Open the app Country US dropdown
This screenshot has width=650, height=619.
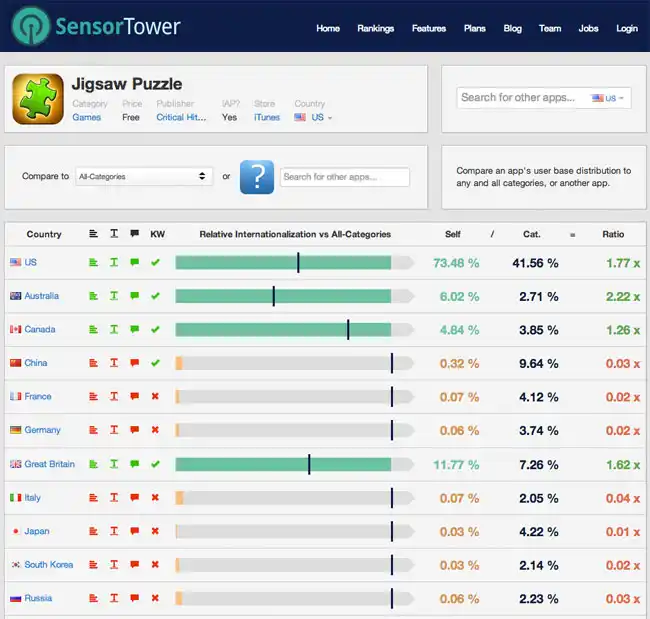(x=313, y=117)
